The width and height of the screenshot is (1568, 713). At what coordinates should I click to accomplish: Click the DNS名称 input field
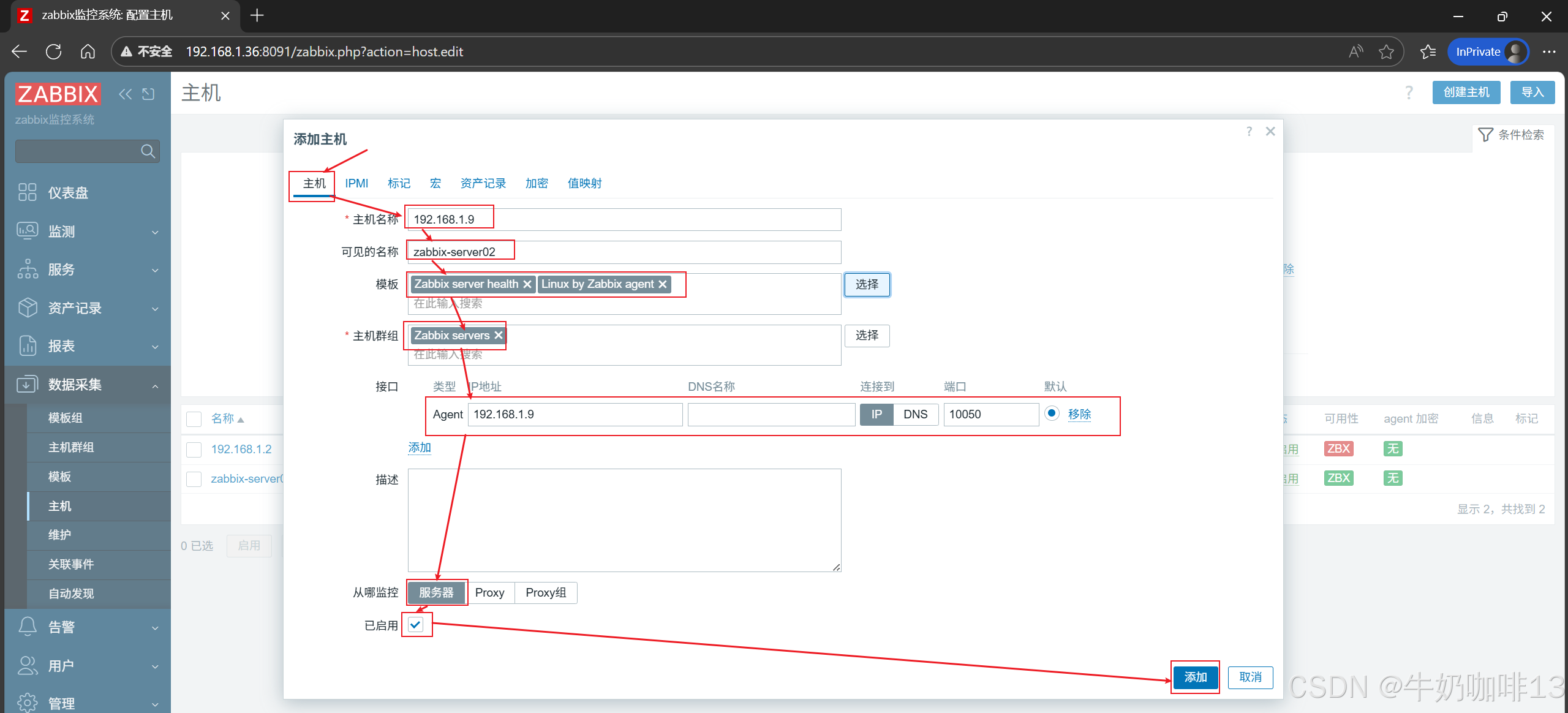(771, 414)
